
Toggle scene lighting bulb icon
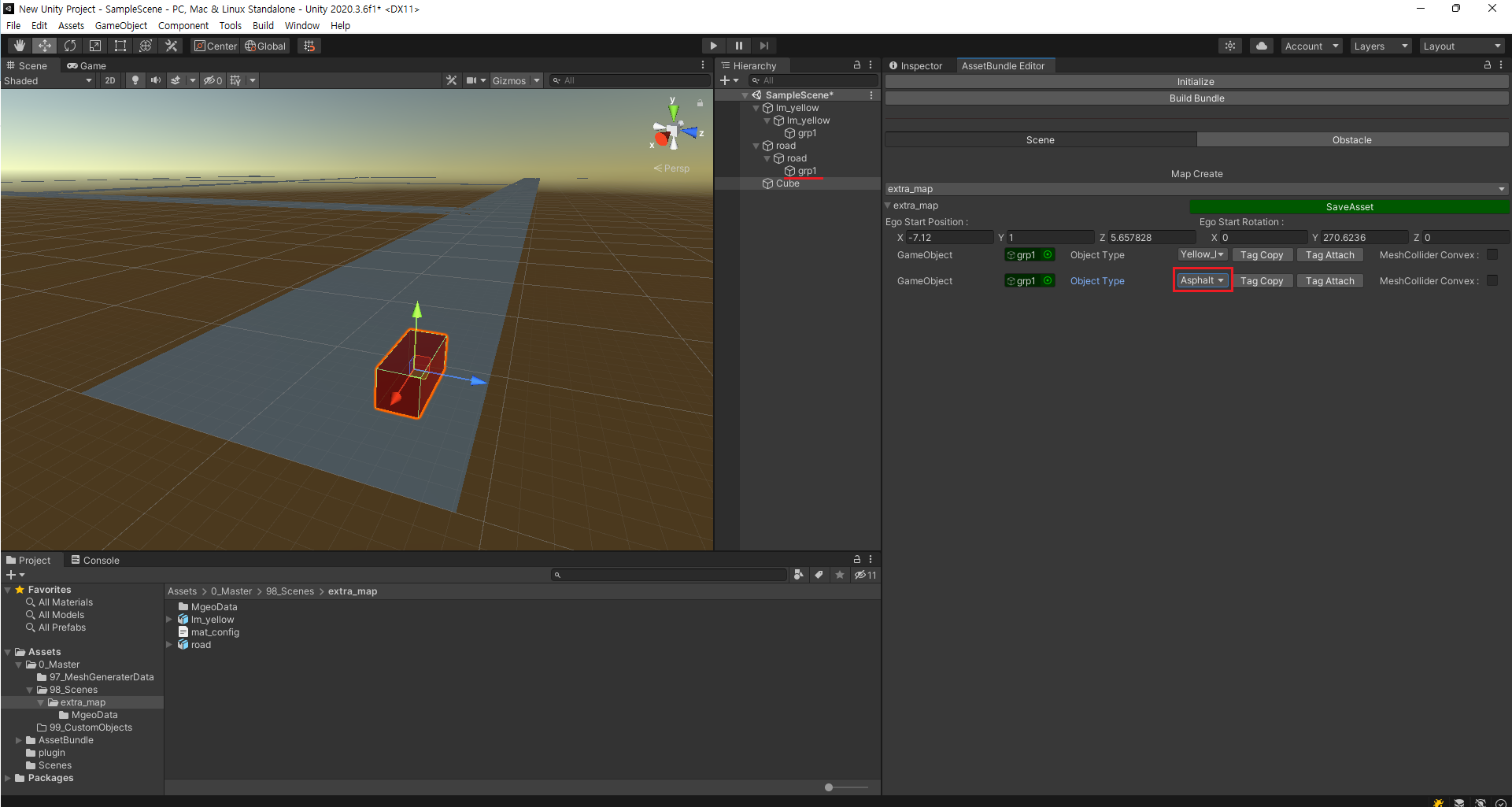[135, 80]
